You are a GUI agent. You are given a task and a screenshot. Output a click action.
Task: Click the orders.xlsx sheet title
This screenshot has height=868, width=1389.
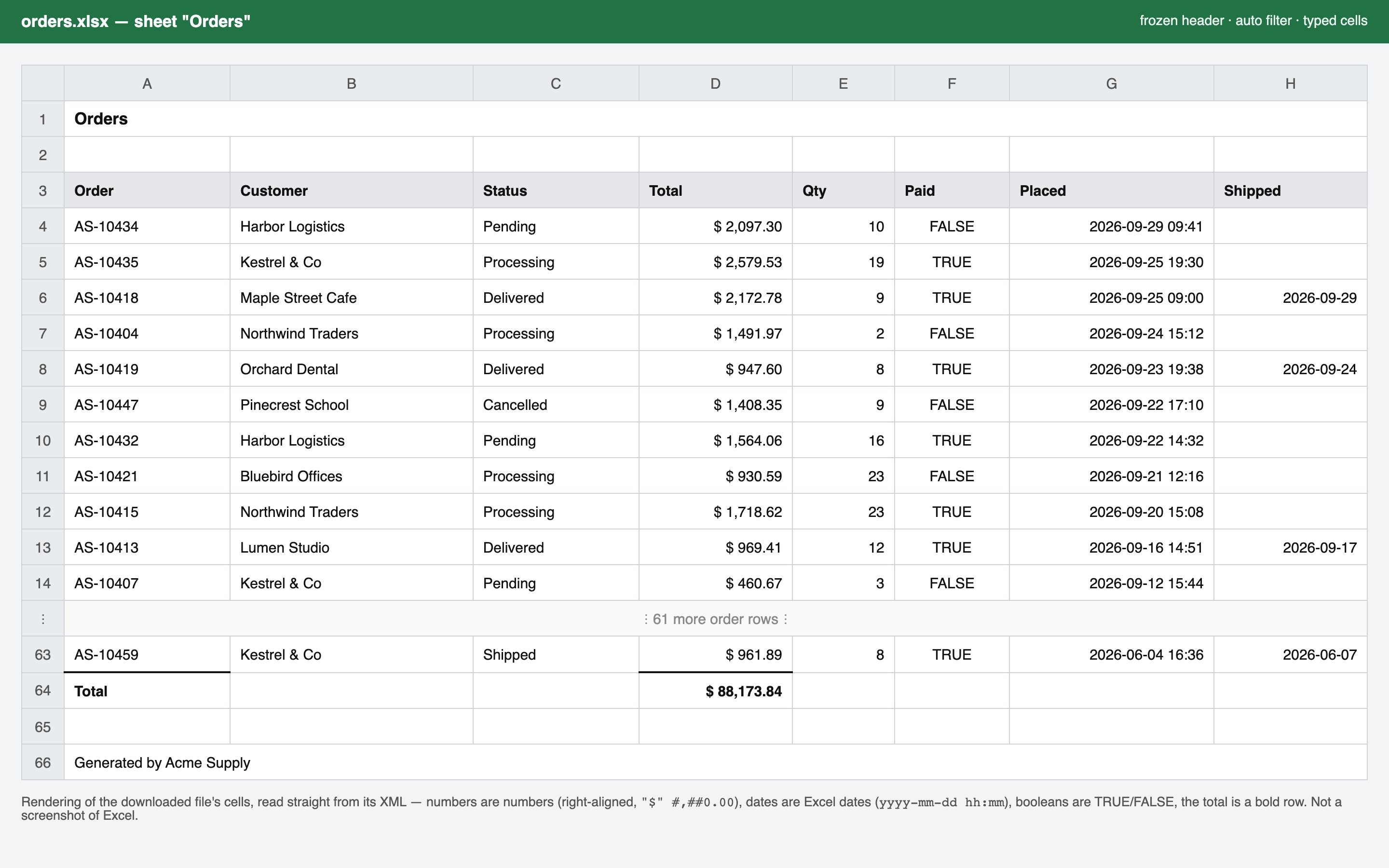coord(136,21)
